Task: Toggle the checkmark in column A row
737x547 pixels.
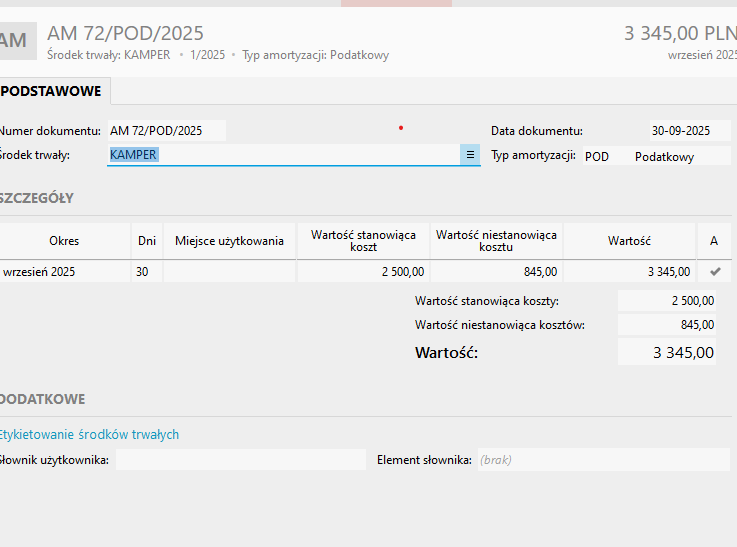Action: pyautogui.click(x=714, y=271)
